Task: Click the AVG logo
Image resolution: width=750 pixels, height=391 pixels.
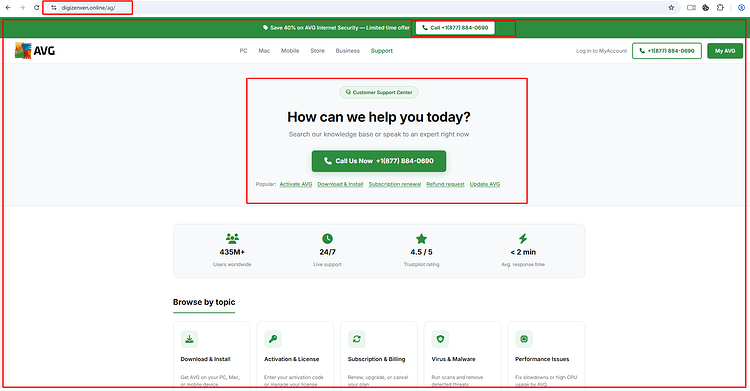Action: 35,50
